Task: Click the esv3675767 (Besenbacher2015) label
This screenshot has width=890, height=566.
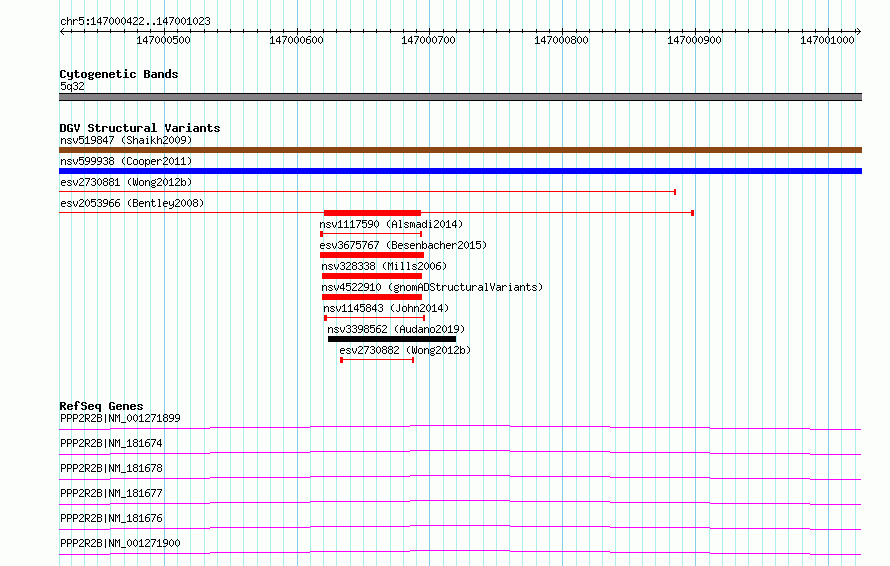Action: tap(403, 245)
